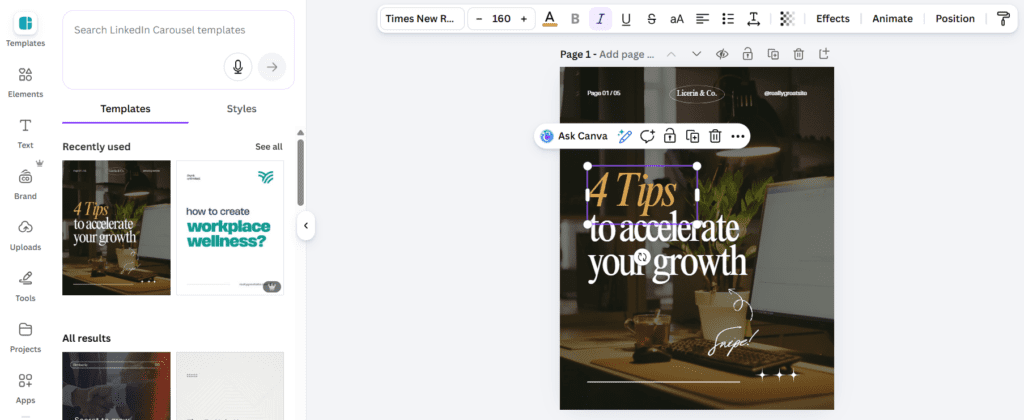Screen dimensions: 1024x420
Task: Open the Uploads panel
Action: click(x=25, y=233)
